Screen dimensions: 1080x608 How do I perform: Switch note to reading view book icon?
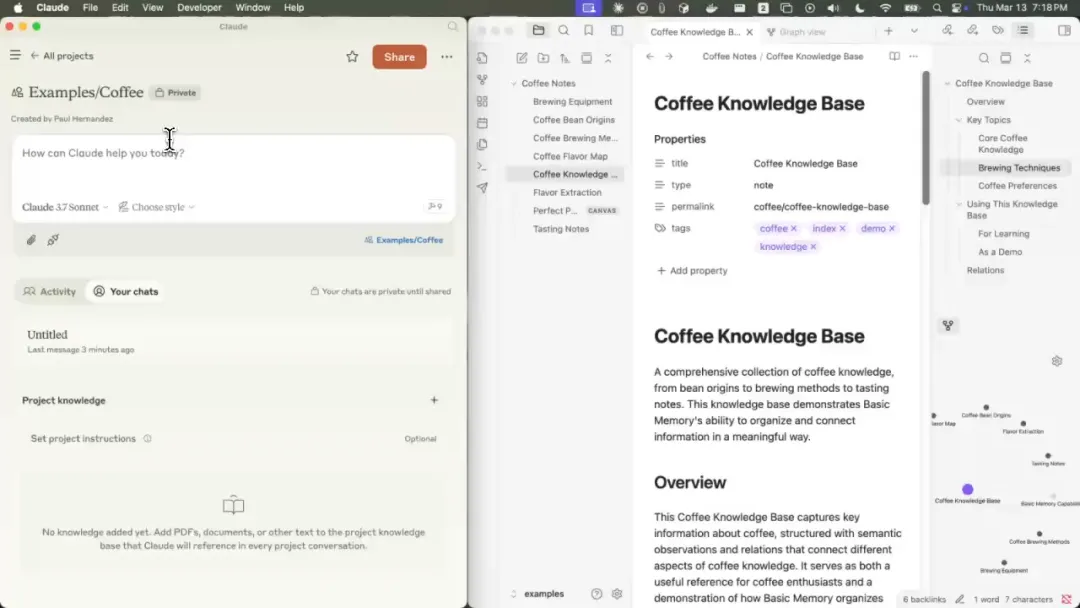click(894, 56)
